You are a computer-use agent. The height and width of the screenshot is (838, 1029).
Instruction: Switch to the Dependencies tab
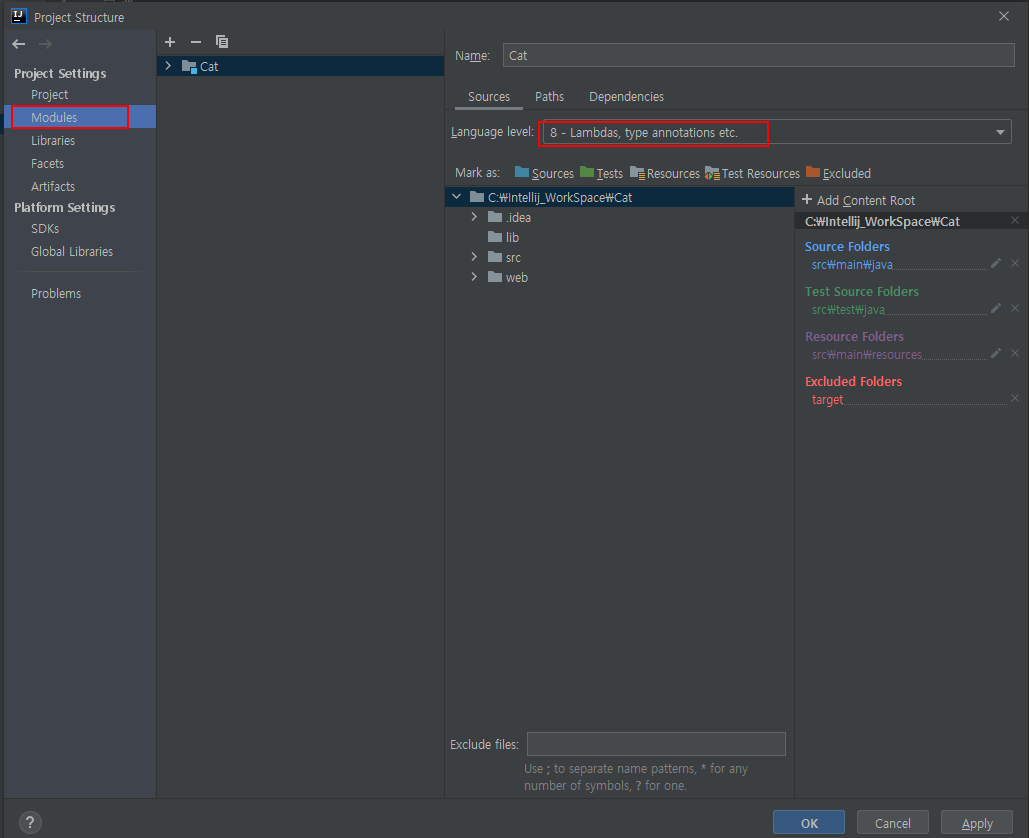coord(626,96)
